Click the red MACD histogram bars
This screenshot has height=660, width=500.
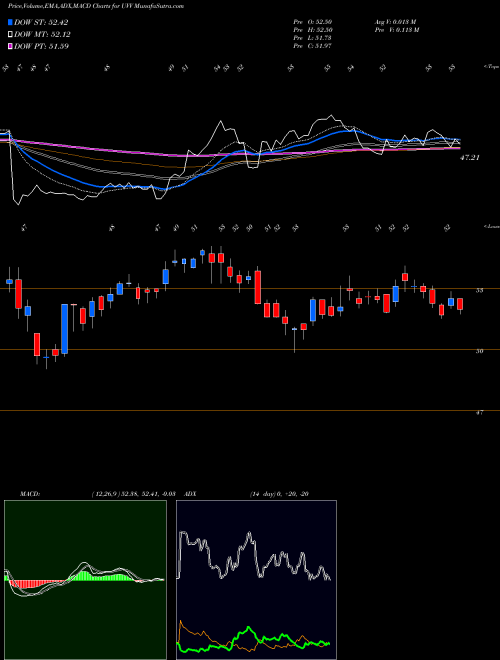coord(37,584)
